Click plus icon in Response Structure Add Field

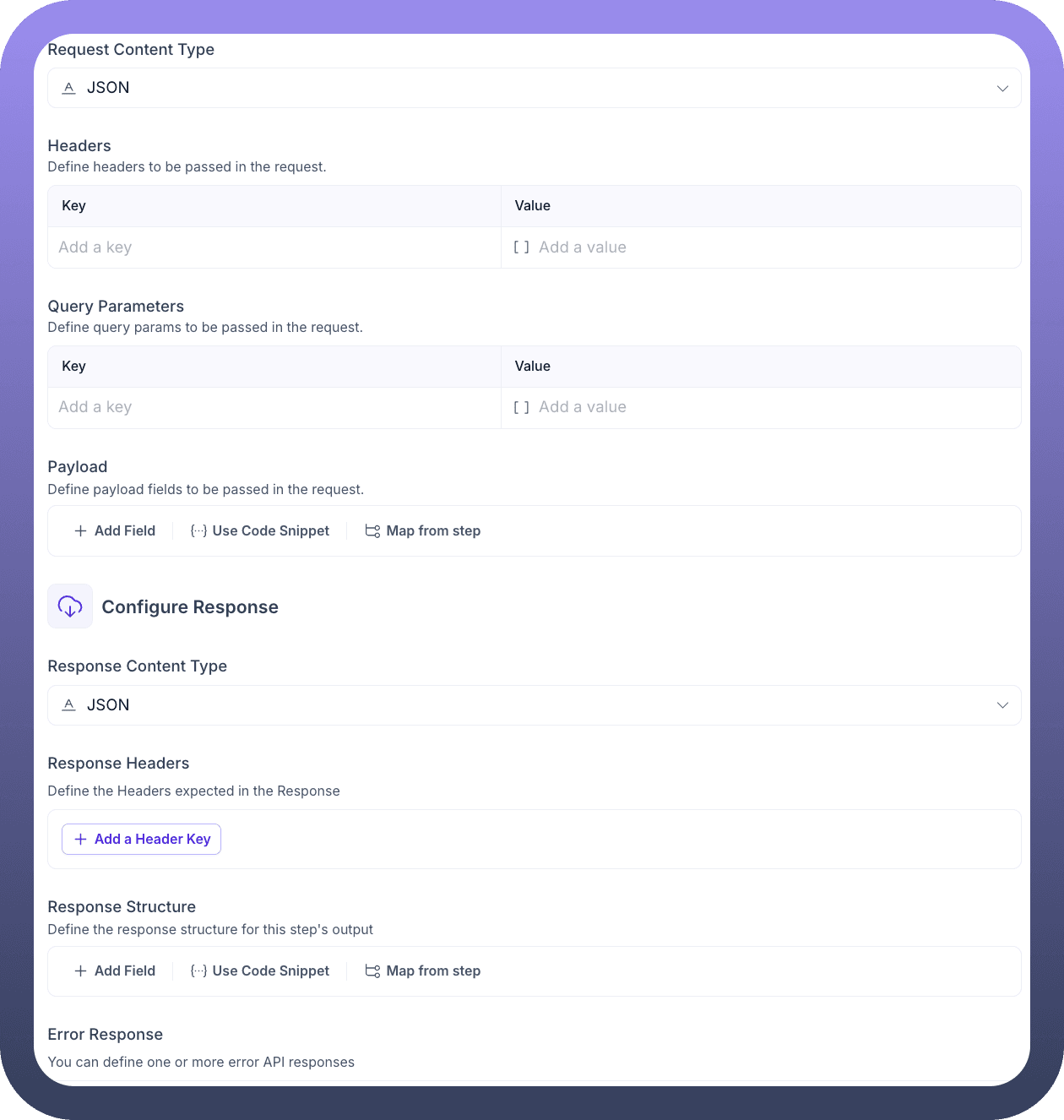click(x=81, y=971)
